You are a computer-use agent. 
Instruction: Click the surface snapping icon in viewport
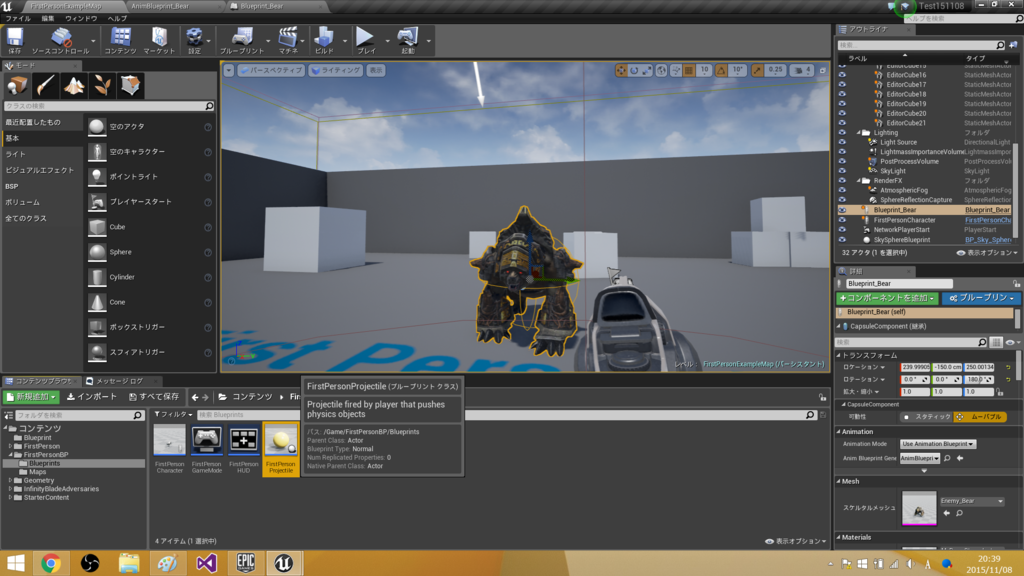(676, 71)
